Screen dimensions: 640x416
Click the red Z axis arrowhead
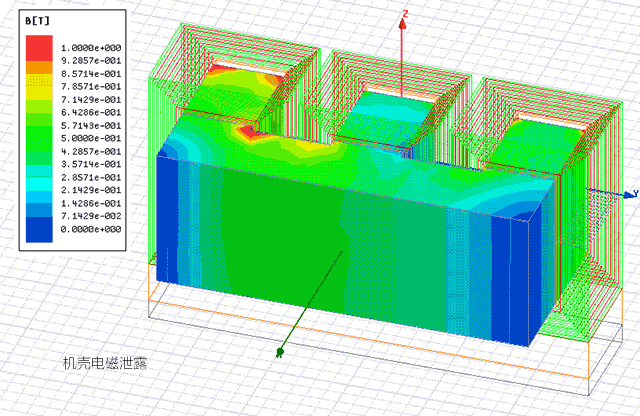click(x=402, y=24)
